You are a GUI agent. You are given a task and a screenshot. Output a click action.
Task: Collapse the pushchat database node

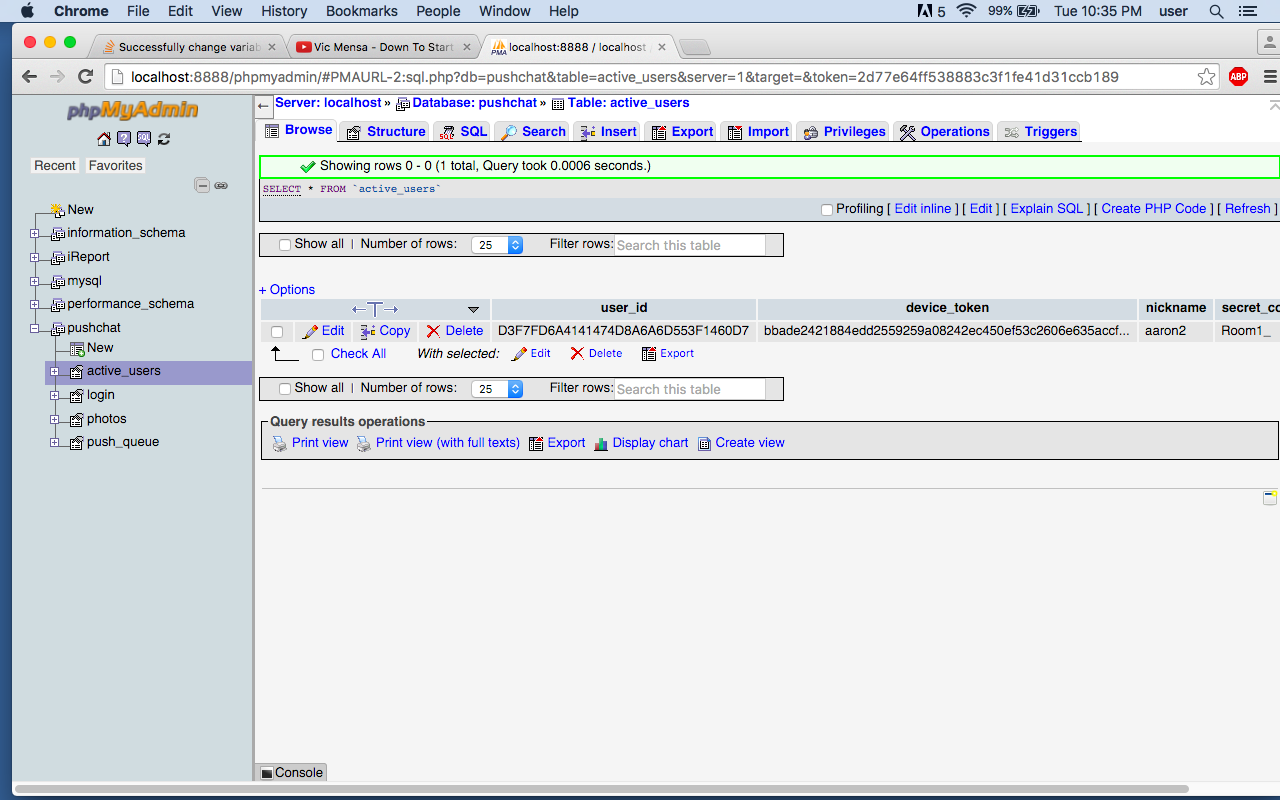pos(35,328)
